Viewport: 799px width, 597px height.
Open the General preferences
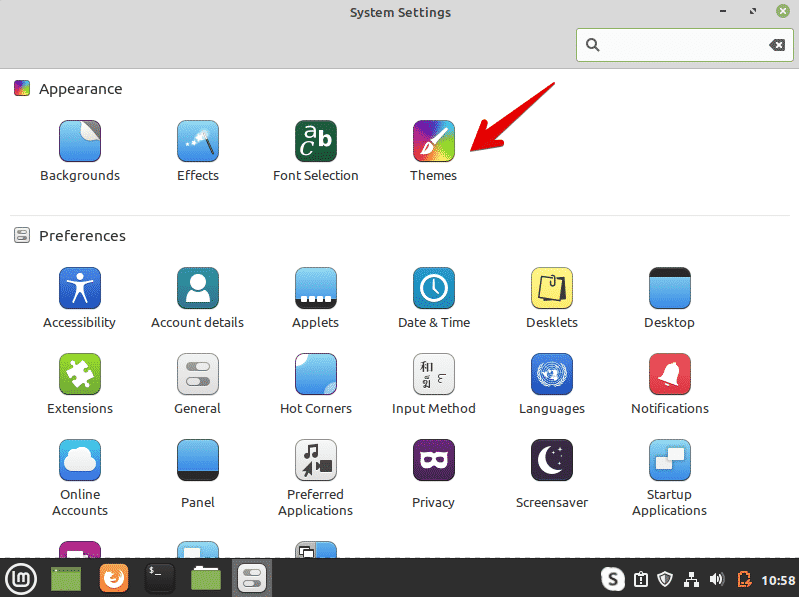198,384
